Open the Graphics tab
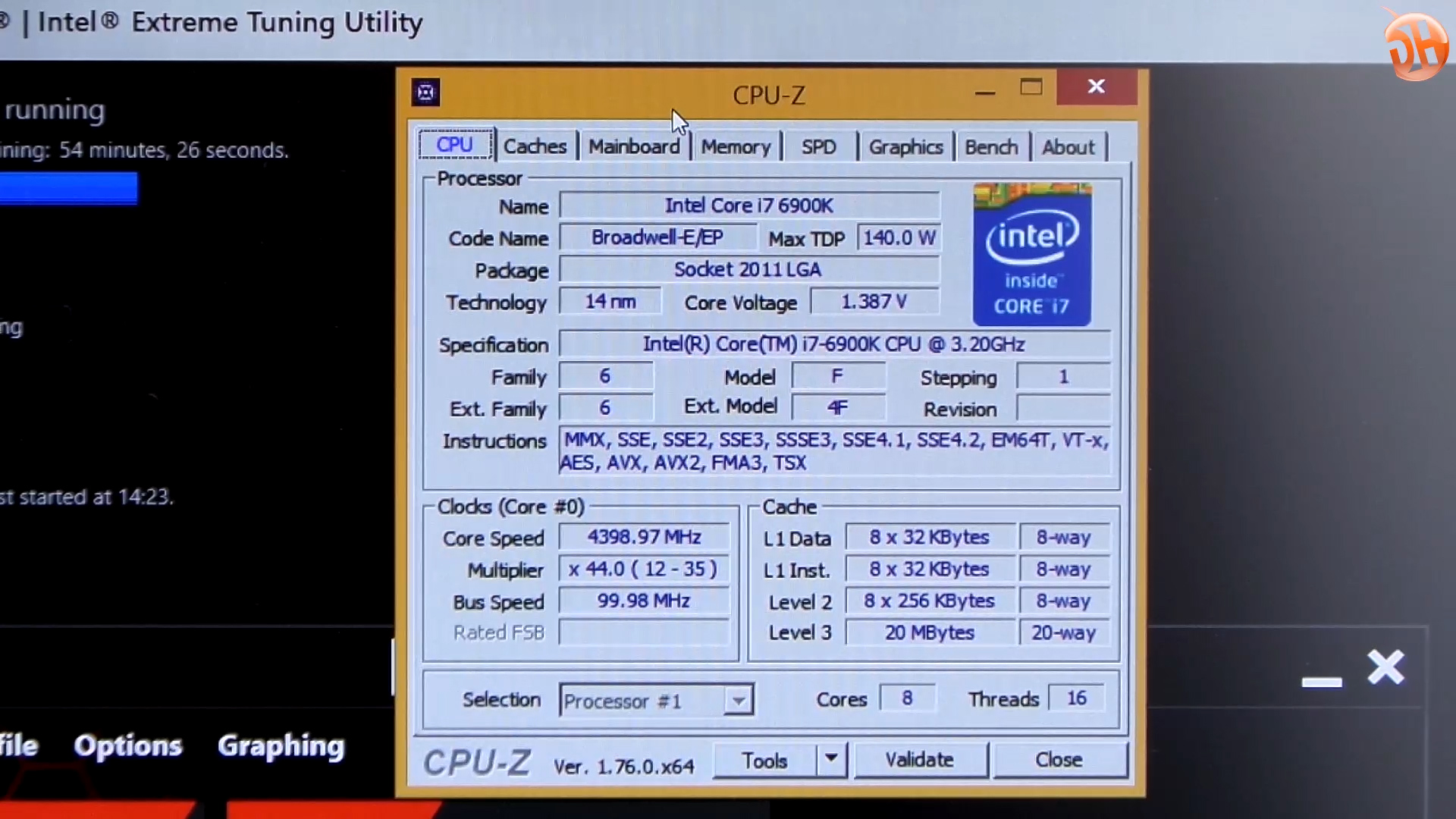The height and width of the screenshot is (819, 1456). pyautogui.click(x=905, y=147)
